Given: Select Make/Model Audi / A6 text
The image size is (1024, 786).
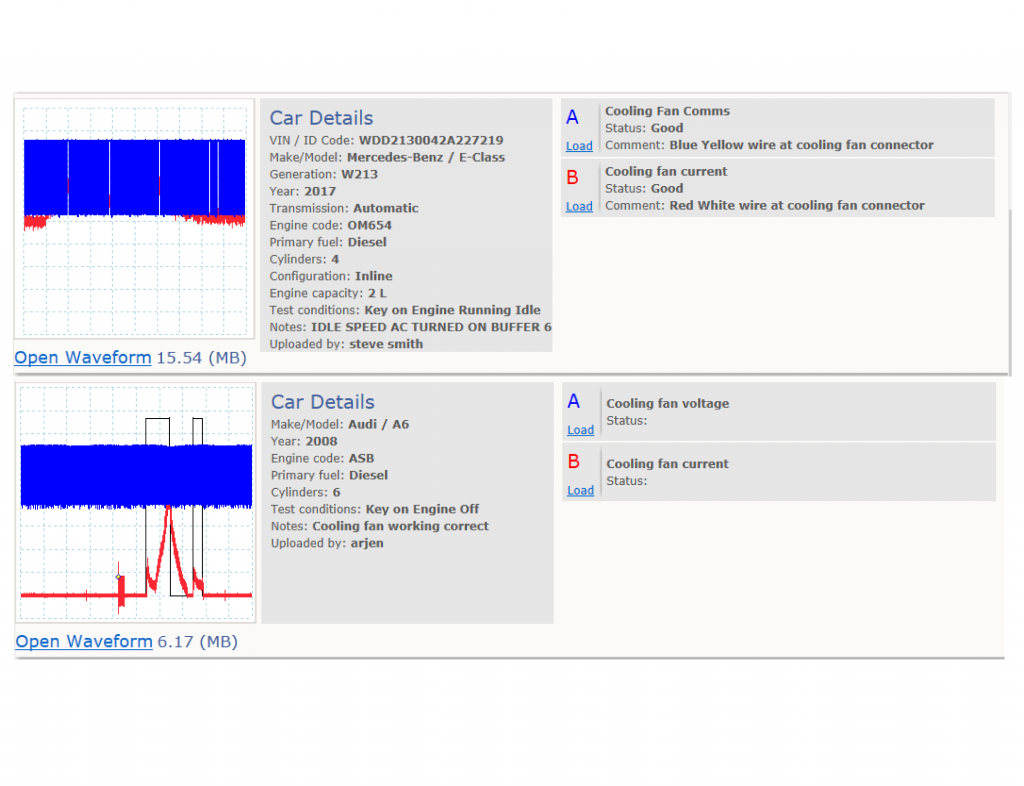Looking at the screenshot, I should click(340, 424).
